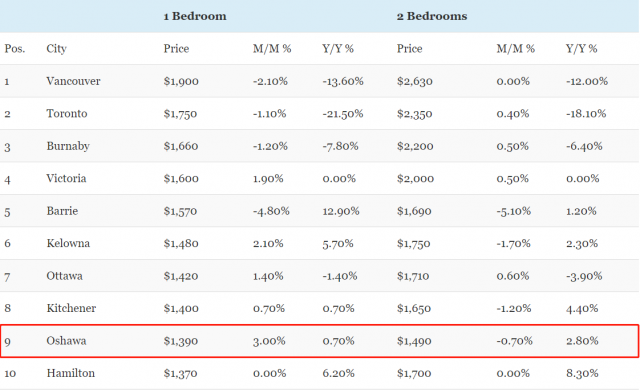Select Barrie's -5.10% month-over-month value
Viewport: 640px width, 390px height.
513,211
